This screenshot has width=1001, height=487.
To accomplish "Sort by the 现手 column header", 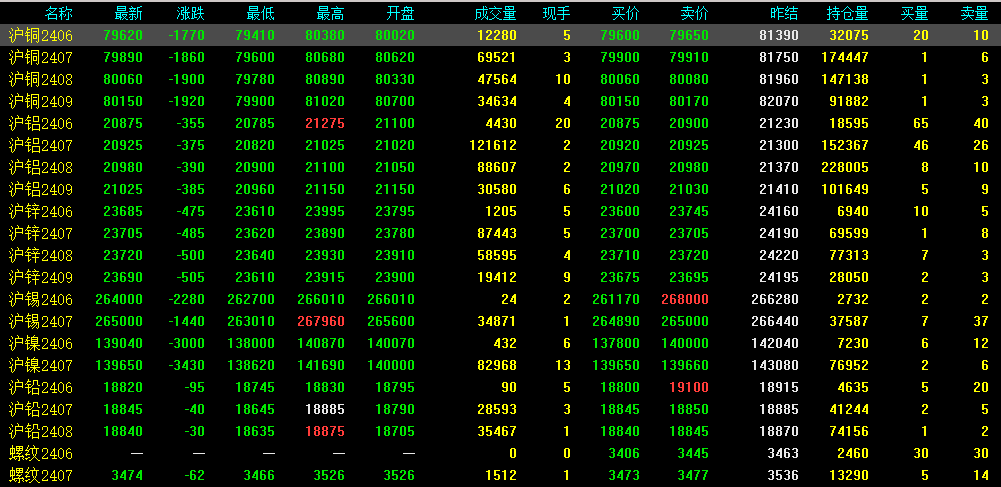I will tap(557, 13).
